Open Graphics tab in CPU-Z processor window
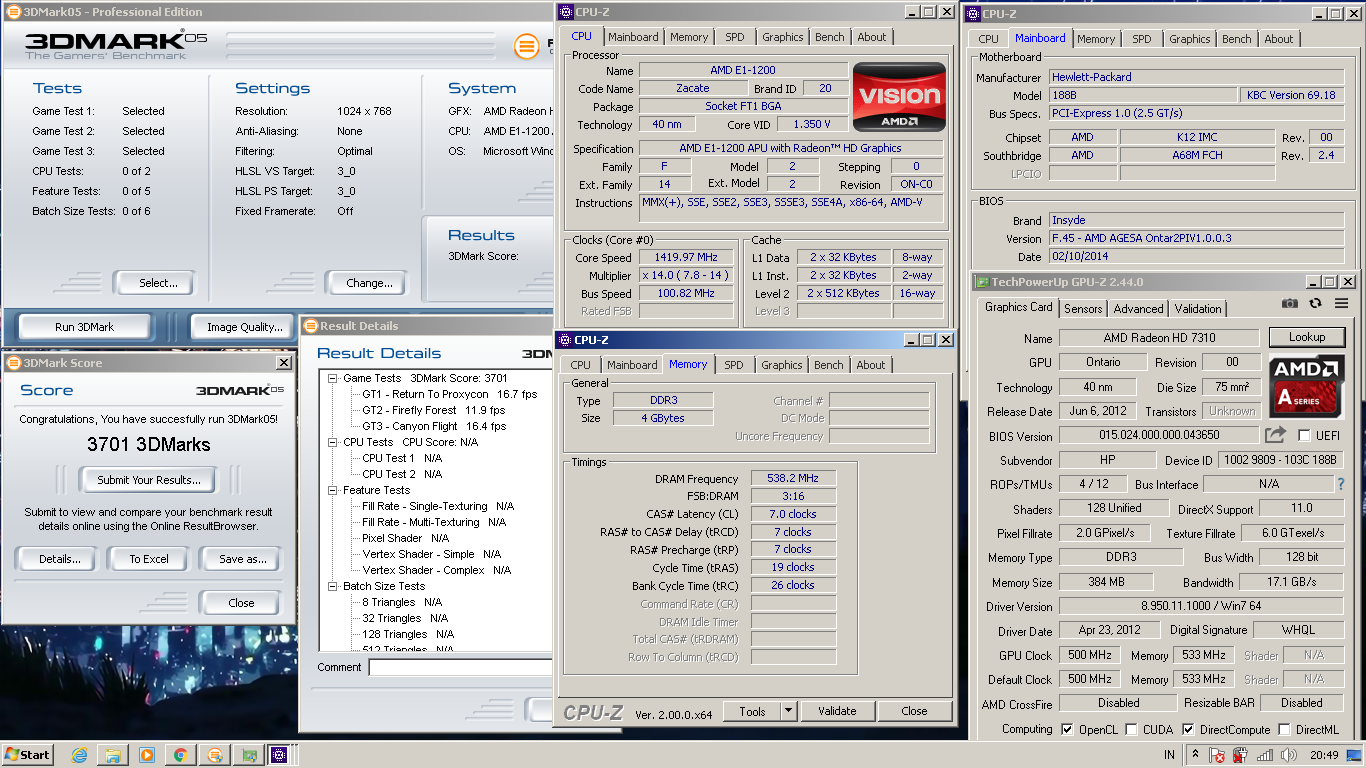This screenshot has width=1366, height=768. pyautogui.click(x=782, y=37)
